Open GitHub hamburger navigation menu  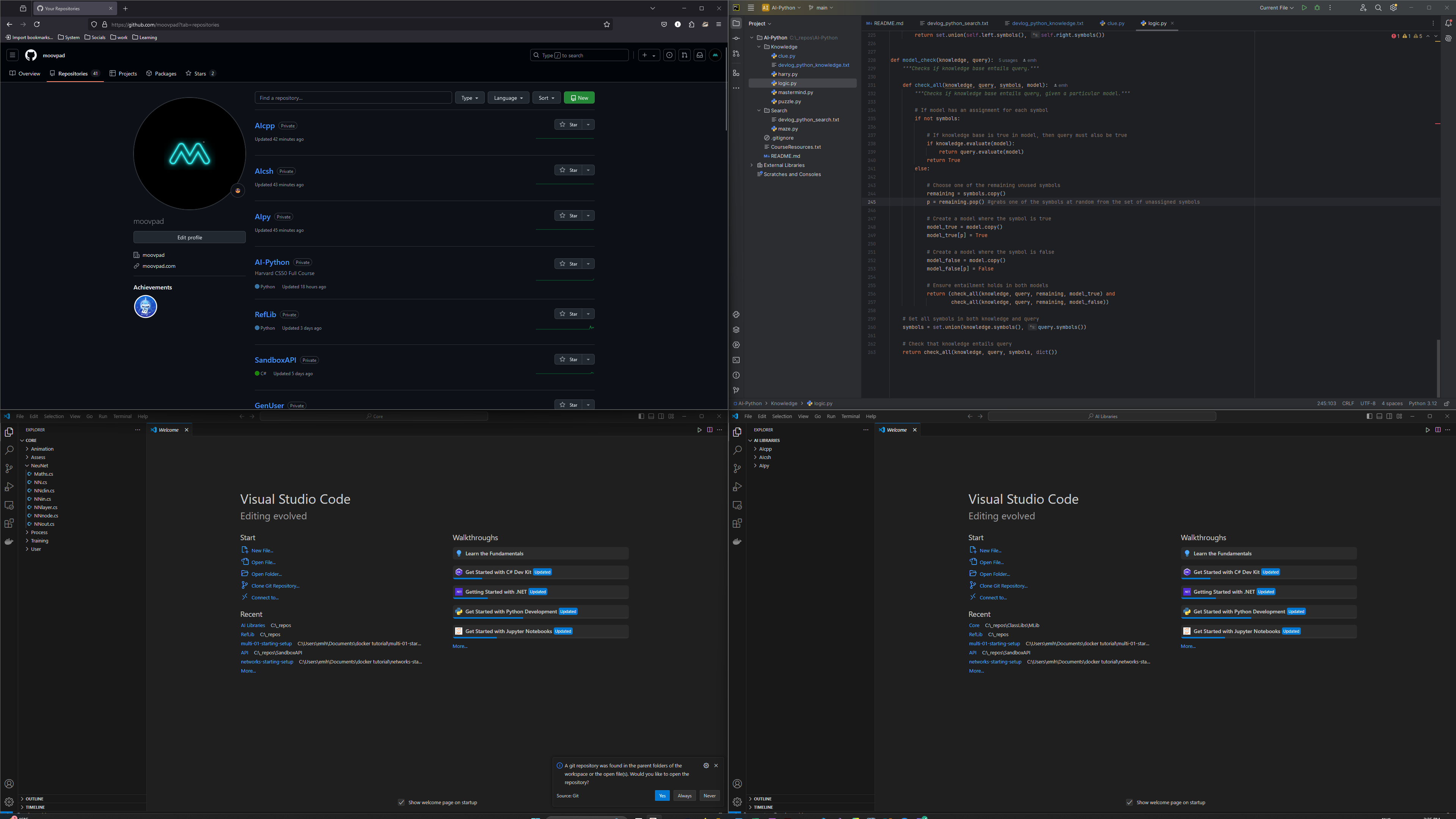[x=12, y=55]
